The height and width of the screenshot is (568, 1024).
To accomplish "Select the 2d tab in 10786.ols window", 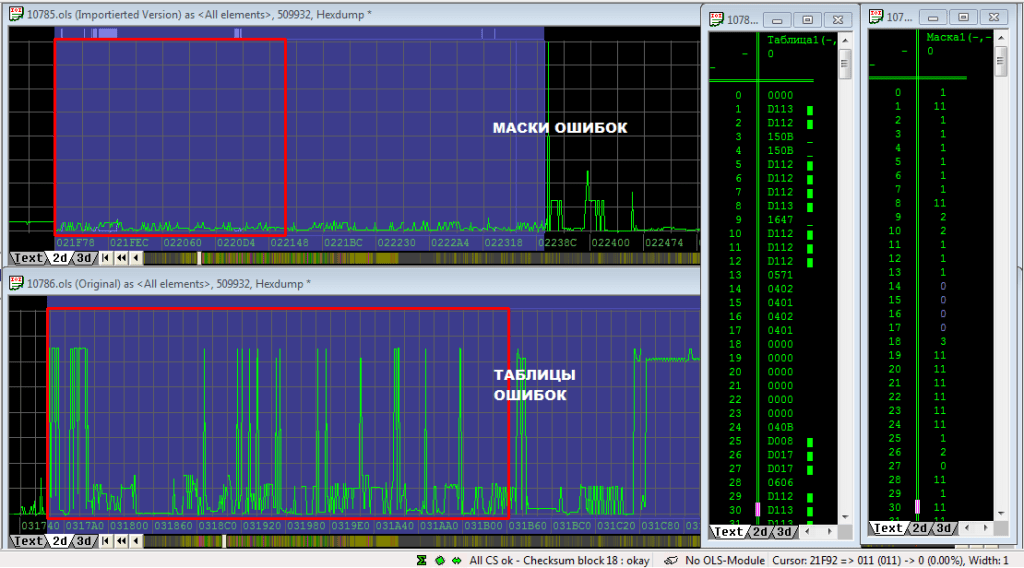I will tap(60, 541).
